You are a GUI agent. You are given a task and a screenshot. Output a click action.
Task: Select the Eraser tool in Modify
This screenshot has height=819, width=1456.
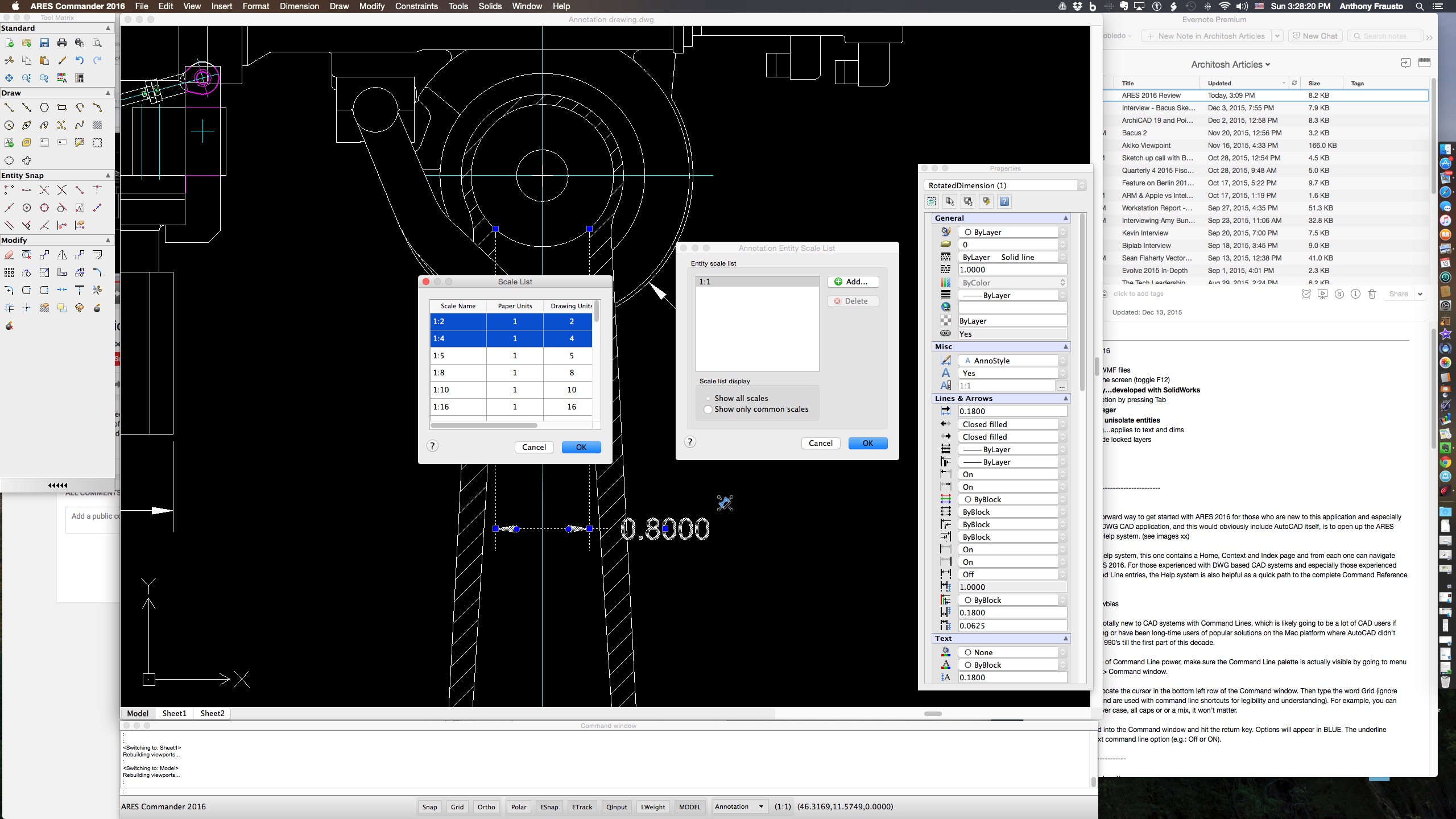point(9,255)
